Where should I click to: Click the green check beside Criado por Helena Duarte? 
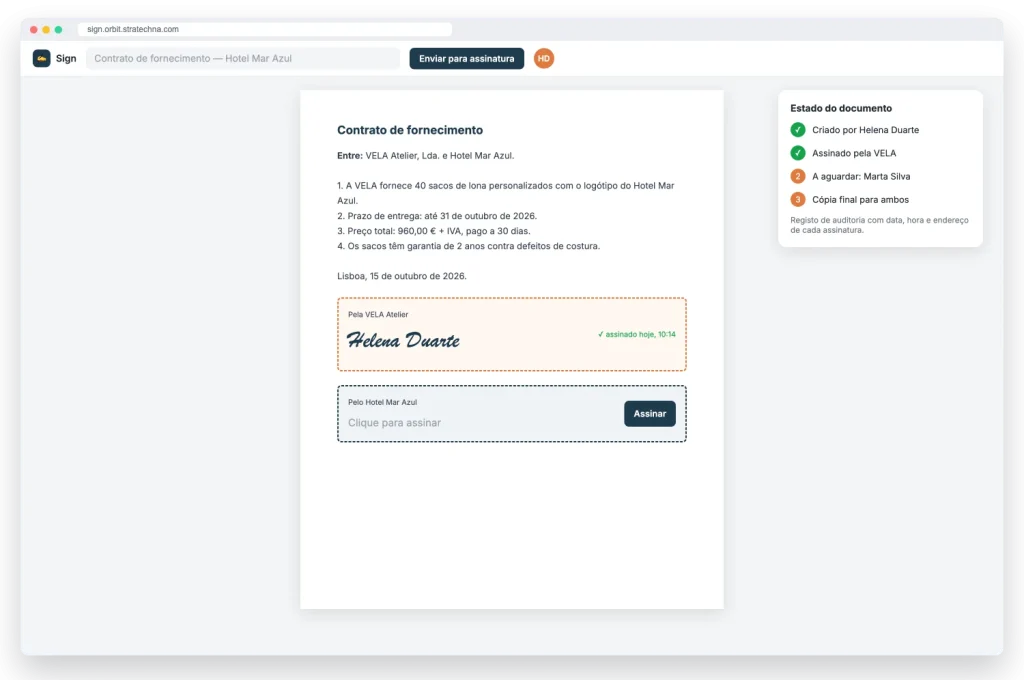[x=797, y=129]
